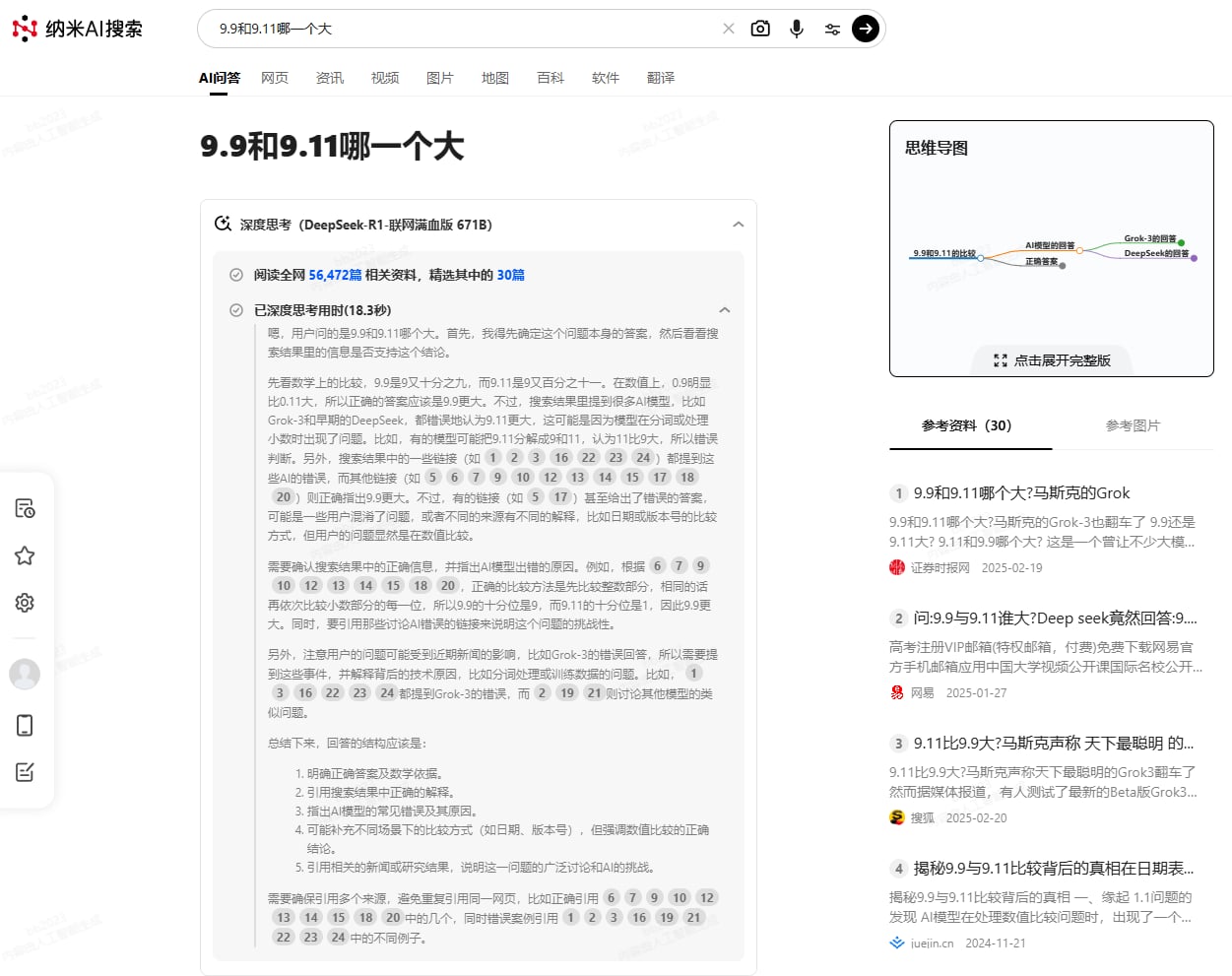Switch to the AI问答 tab
Image resolution: width=1232 pixels, height=976 pixels.
pyautogui.click(x=220, y=78)
